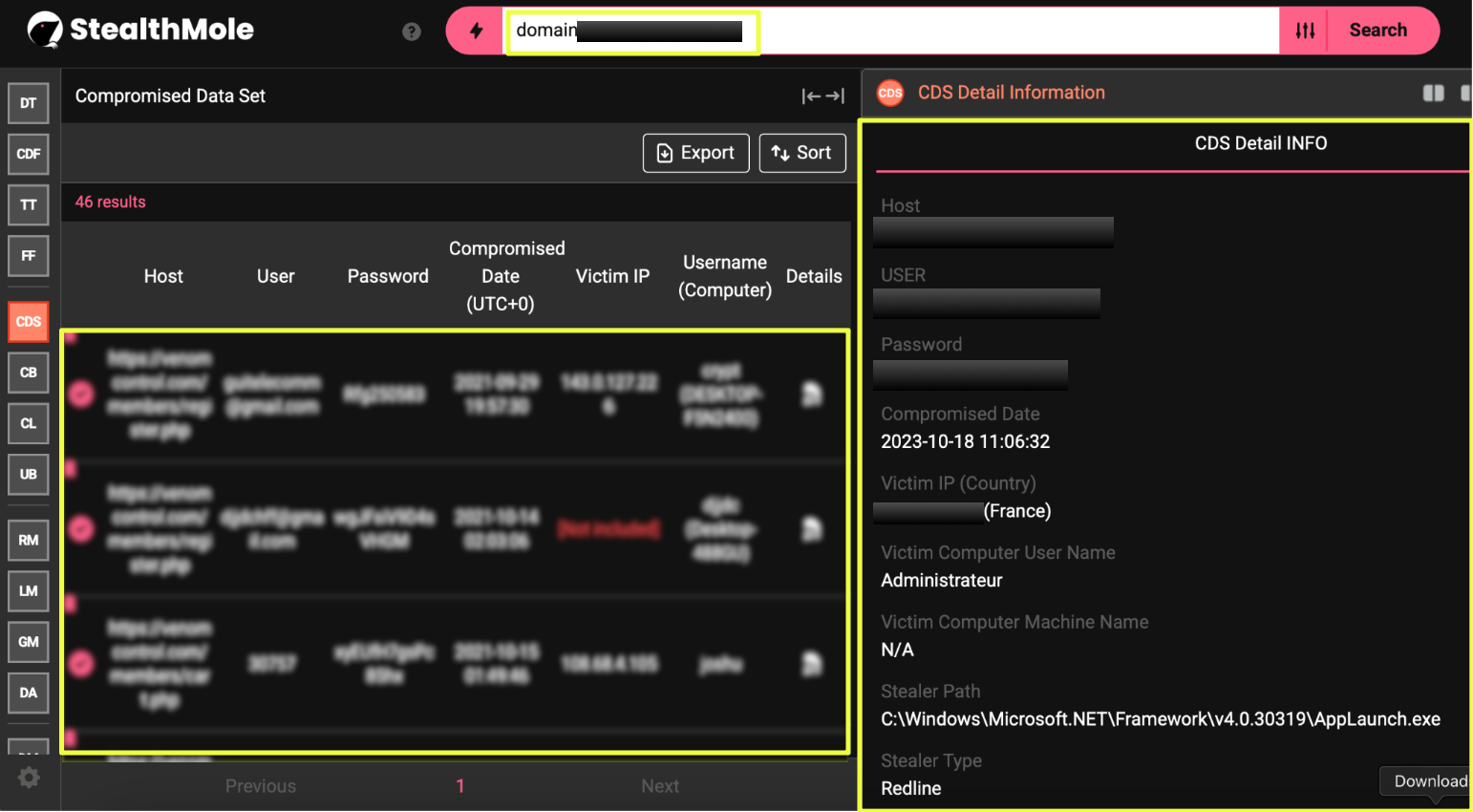
Task: Select the CB sidebar icon
Action: (x=29, y=373)
